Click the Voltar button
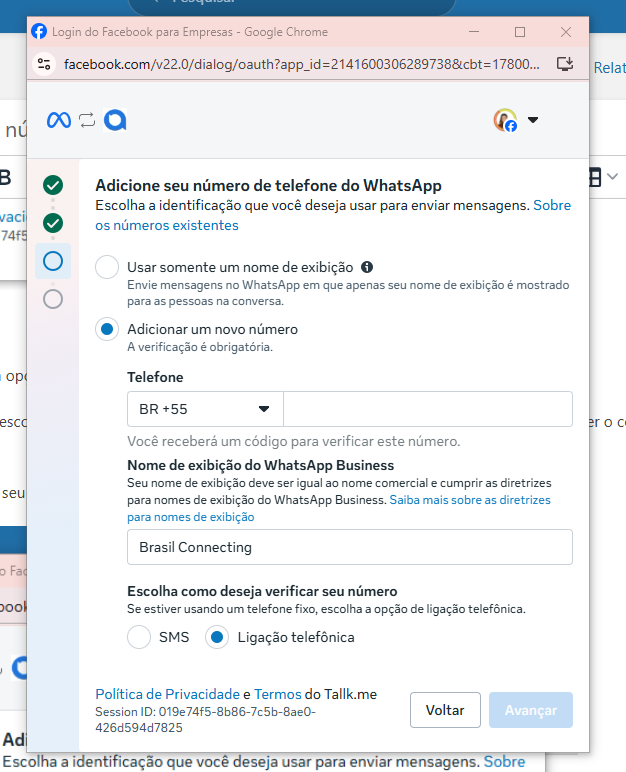Image resolution: width=626 pixels, height=772 pixels. tap(445, 710)
